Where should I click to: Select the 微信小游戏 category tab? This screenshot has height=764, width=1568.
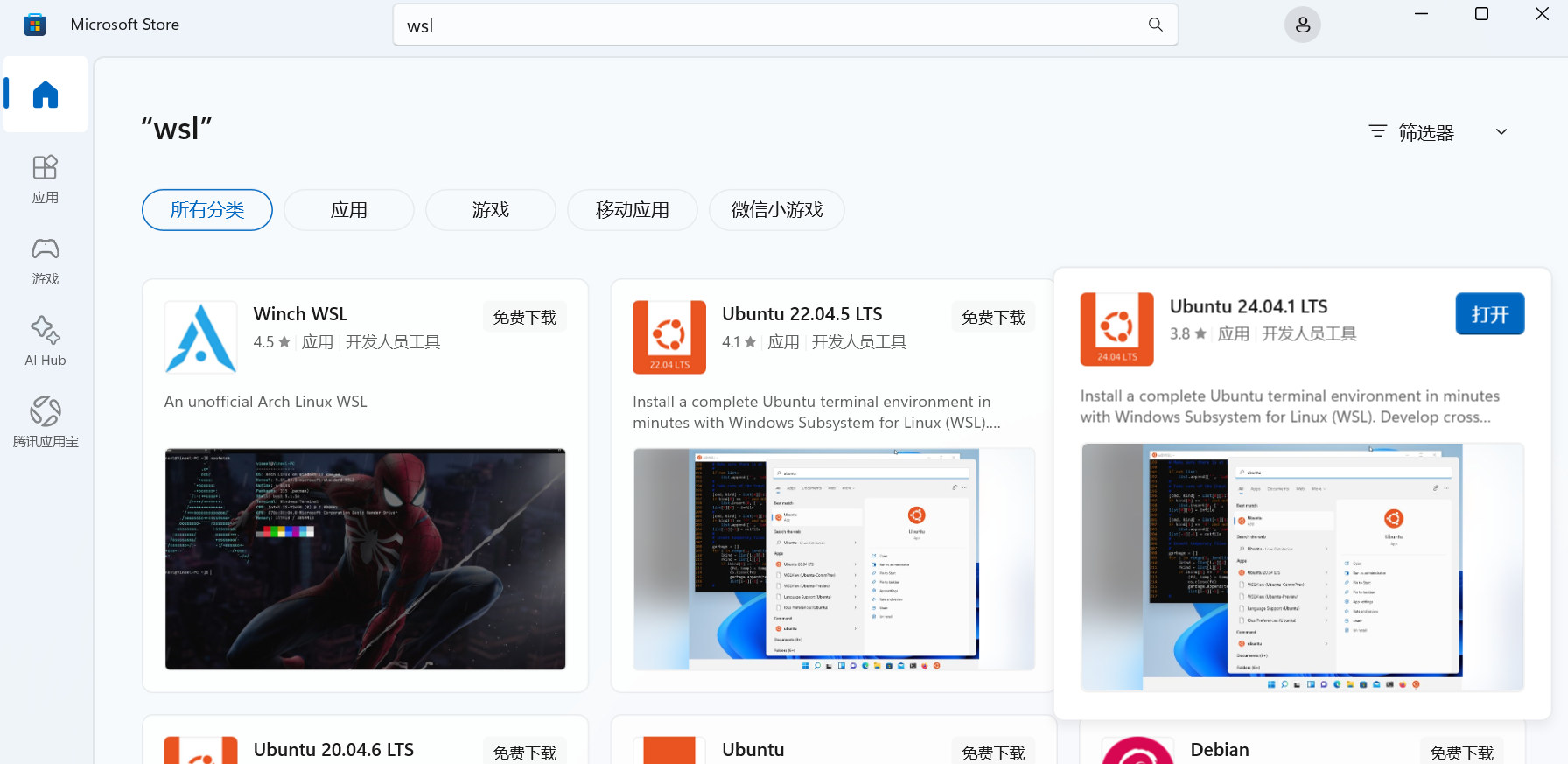(777, 210)
